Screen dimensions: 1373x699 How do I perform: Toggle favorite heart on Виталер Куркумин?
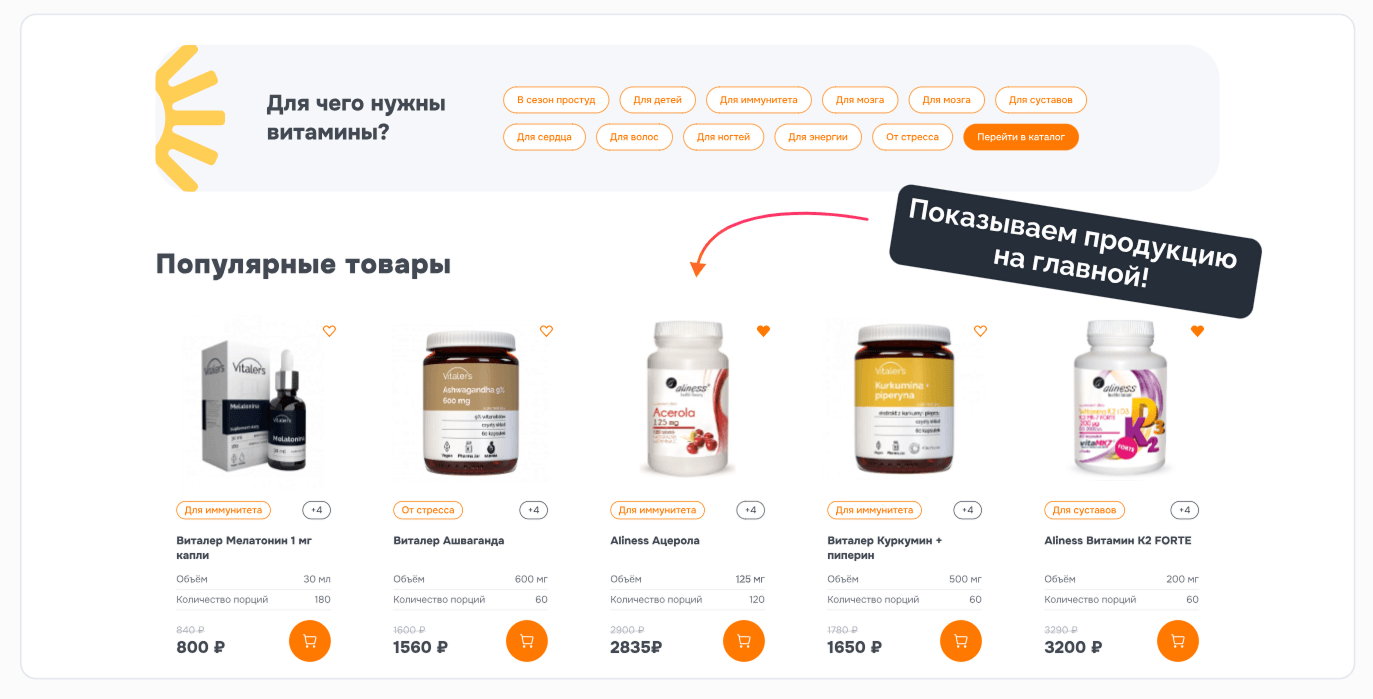click(981, 331)
